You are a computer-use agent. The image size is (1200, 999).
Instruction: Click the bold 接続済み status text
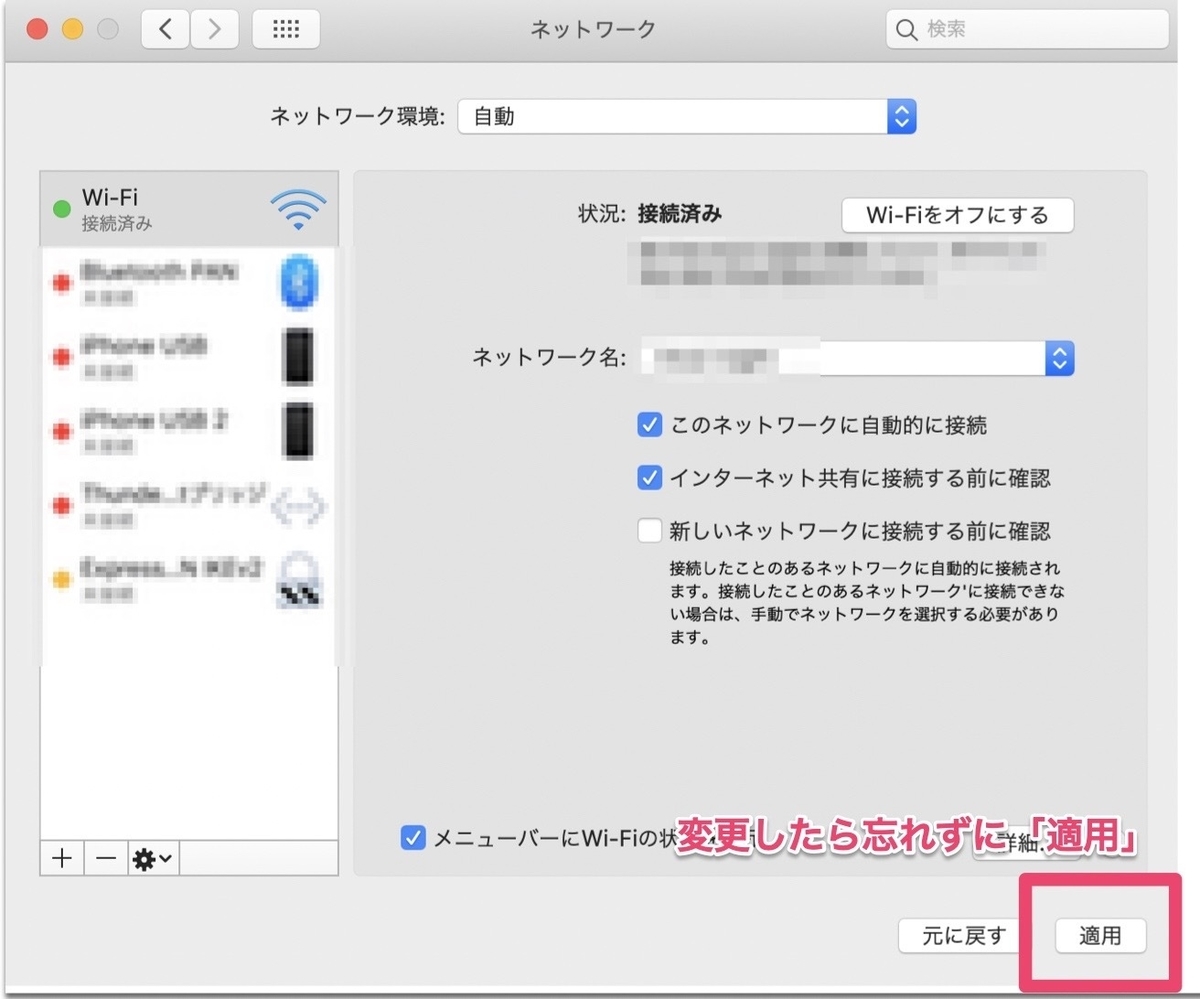[679, 214]
